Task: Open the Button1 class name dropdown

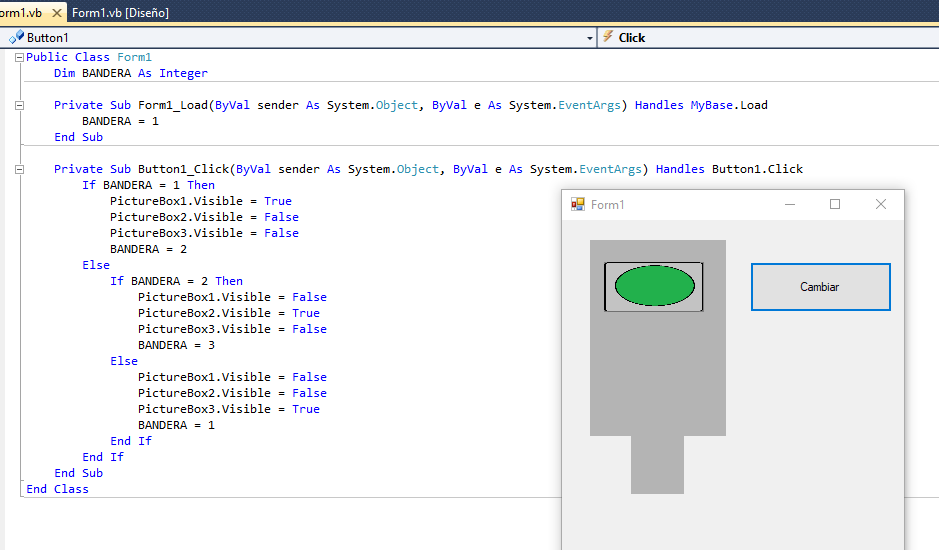Action: tap(589, 38)
